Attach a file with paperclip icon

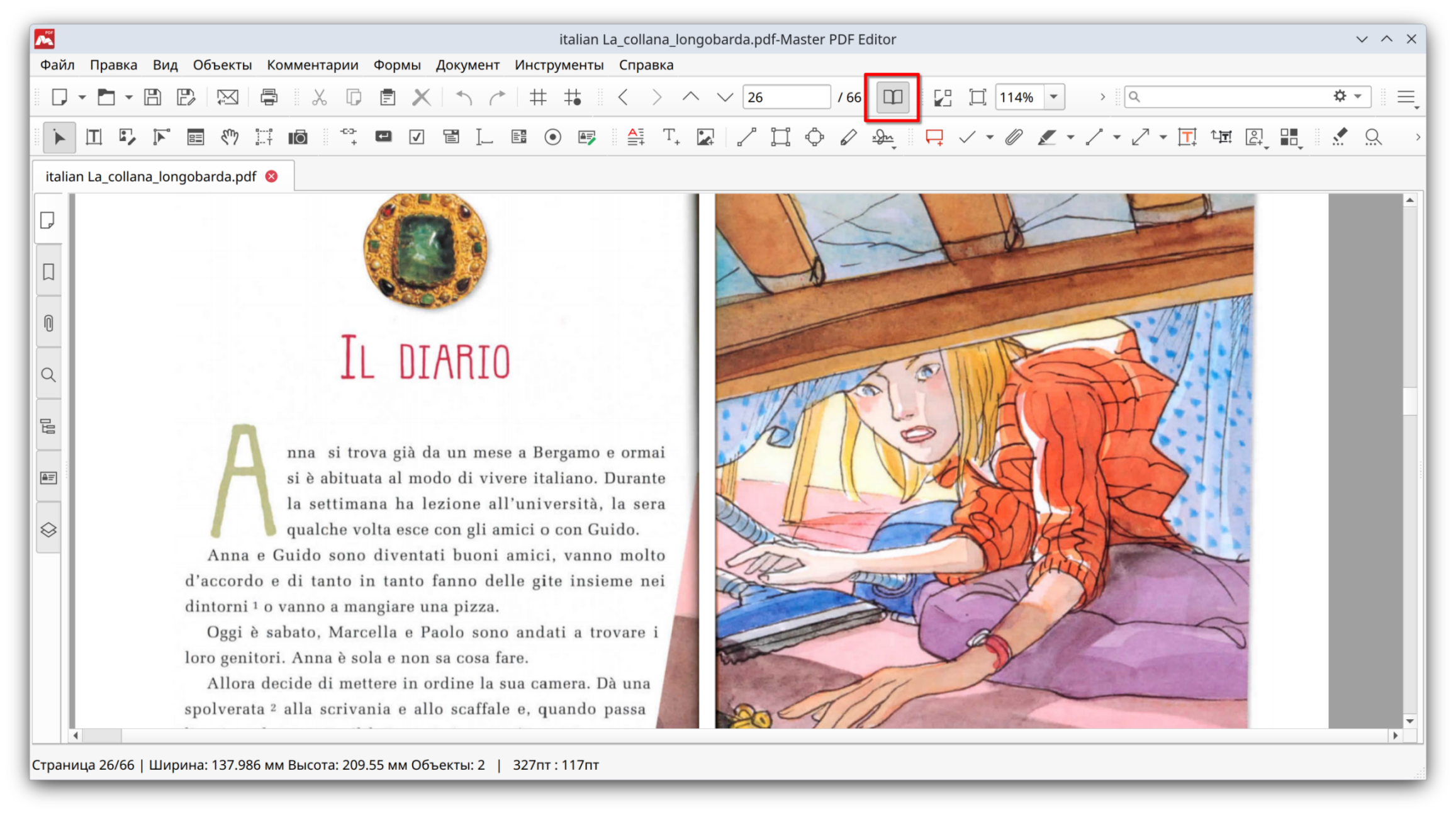[x=1013, y=137]
